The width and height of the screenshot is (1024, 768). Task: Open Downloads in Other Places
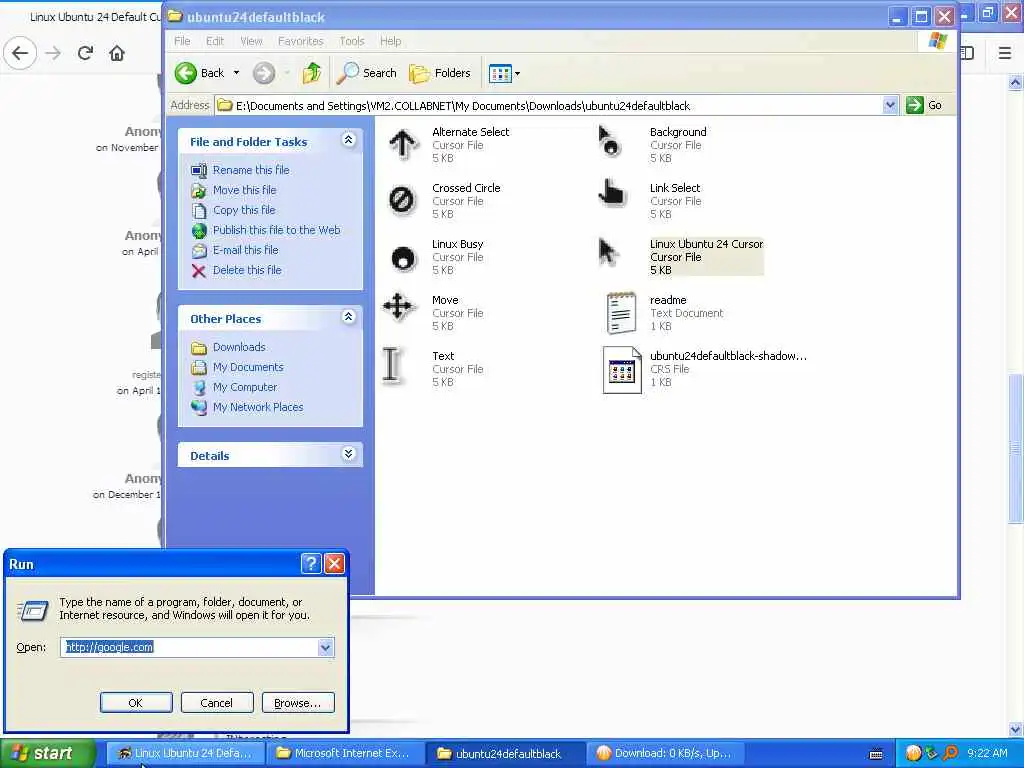tap(239, 347)
